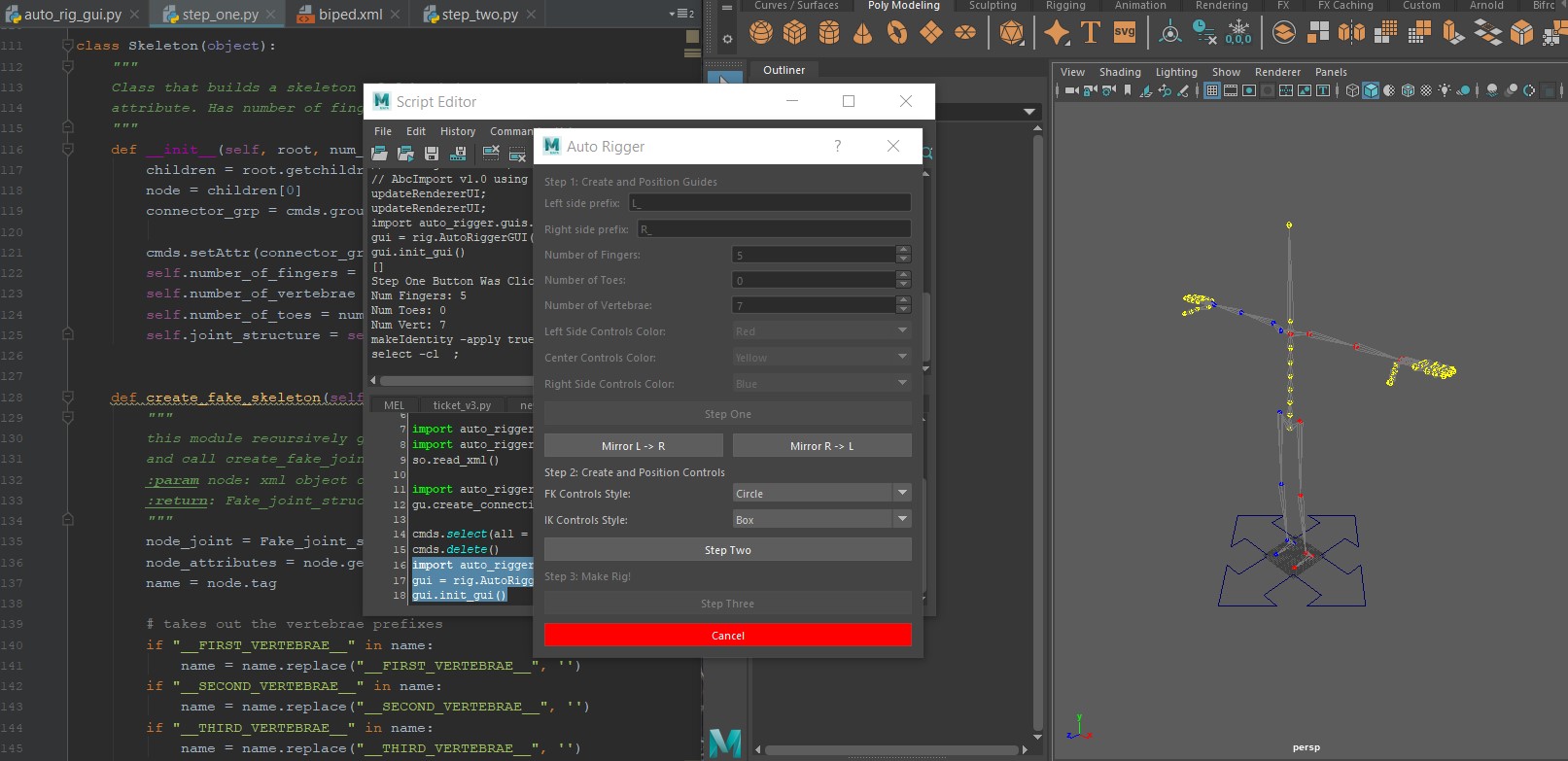Click the polygon cube shelf icon
The width and height of the screenshot is (1568, 761).
(x=795, y=33)
